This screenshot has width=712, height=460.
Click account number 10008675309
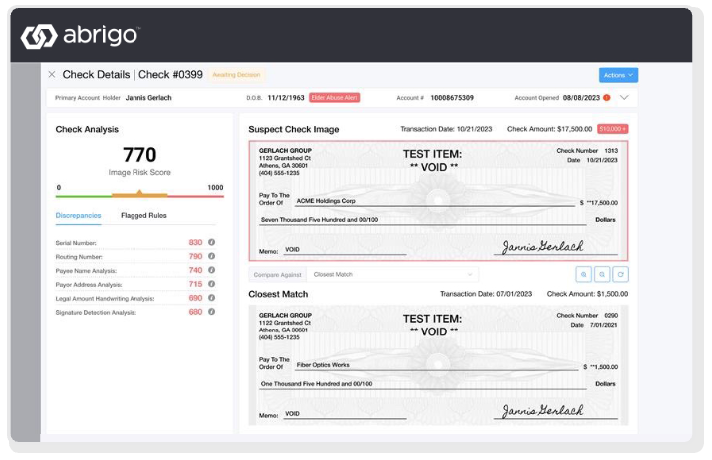coord(452,98)
